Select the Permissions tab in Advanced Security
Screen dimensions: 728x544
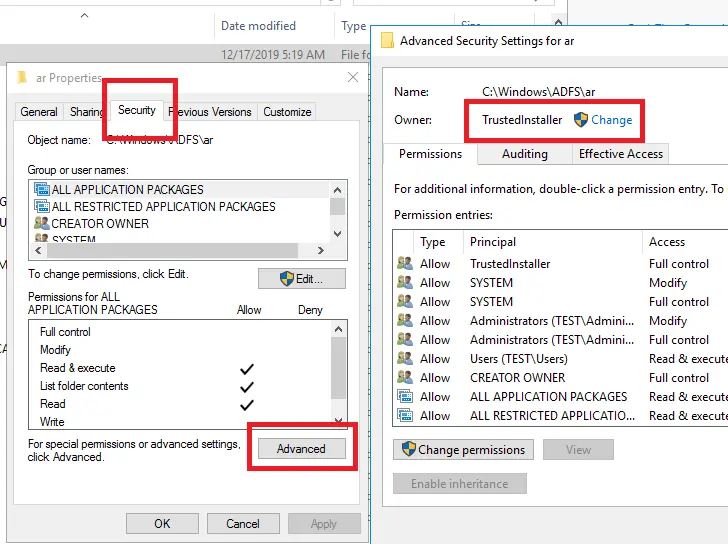(x=430, y=154)
